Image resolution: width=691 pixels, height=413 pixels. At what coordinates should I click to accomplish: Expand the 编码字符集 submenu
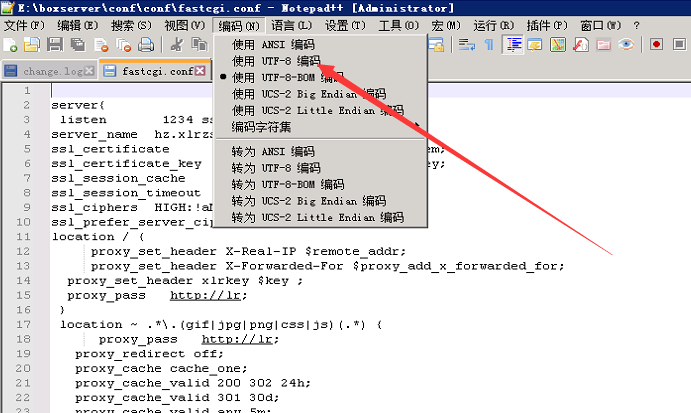click(262, 127)
